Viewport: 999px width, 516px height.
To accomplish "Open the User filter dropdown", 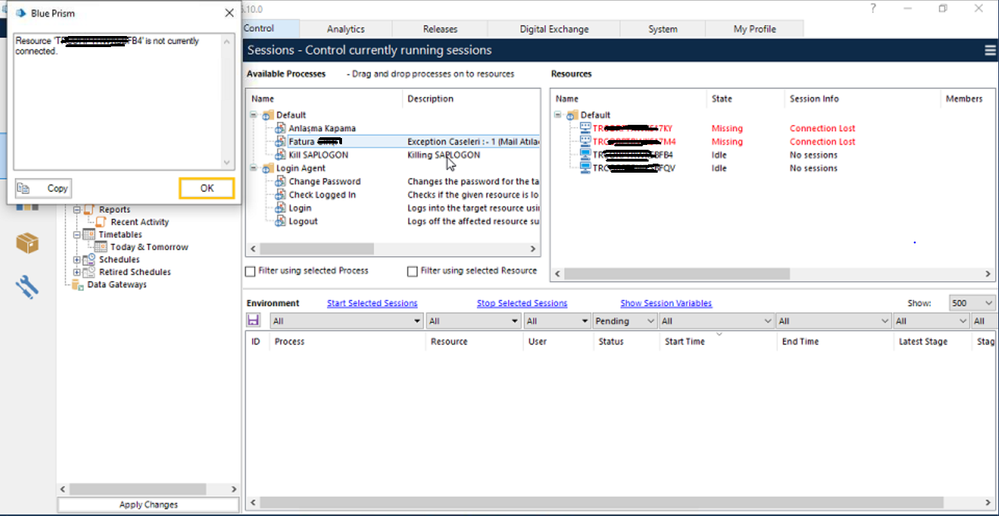I will (557, 321).
